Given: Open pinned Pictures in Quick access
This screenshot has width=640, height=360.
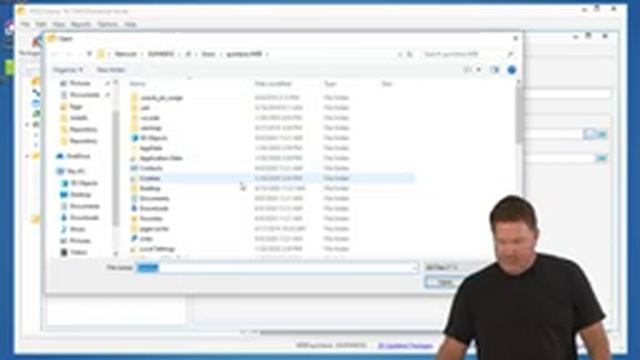Looking at the screenshot, I should [x=80, y=83].
